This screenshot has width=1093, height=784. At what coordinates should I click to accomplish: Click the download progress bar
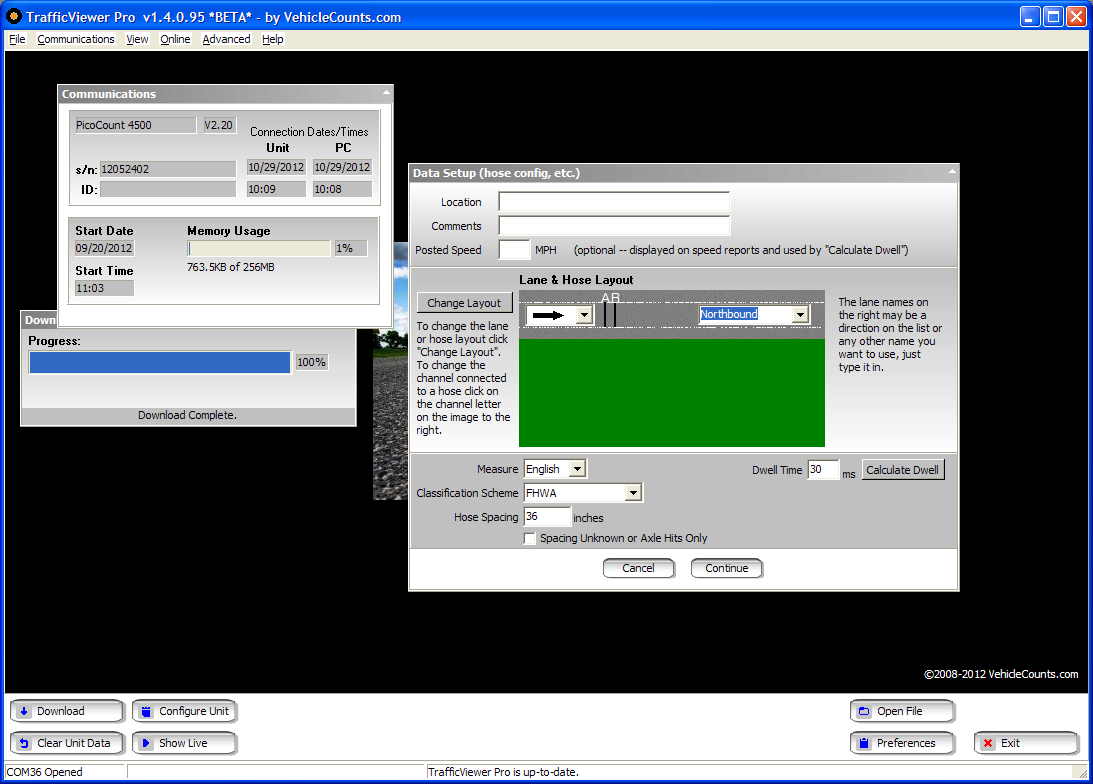[160, 362]
